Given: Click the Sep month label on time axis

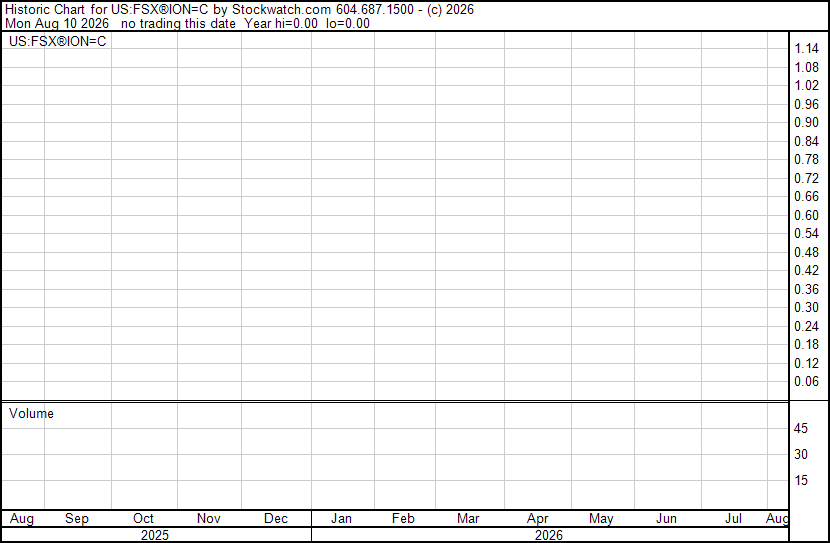Looking at the screenshot, I should (77, 519).
